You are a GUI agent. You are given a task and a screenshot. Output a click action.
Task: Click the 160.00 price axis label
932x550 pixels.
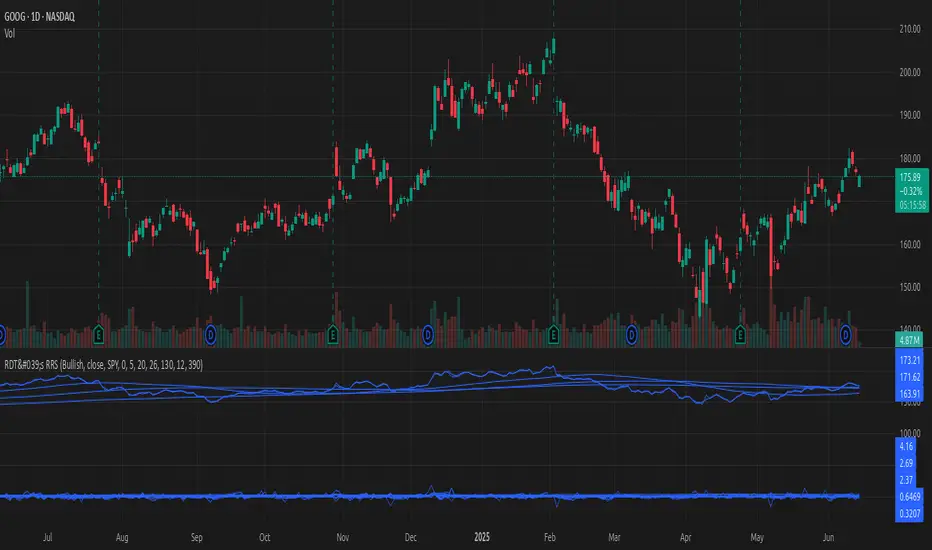point(909,244)
